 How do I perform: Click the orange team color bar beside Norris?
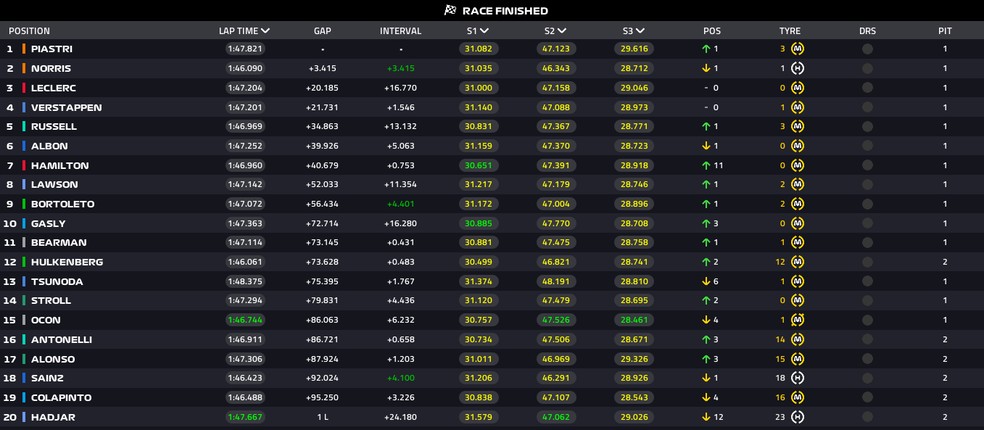(24, 68)
